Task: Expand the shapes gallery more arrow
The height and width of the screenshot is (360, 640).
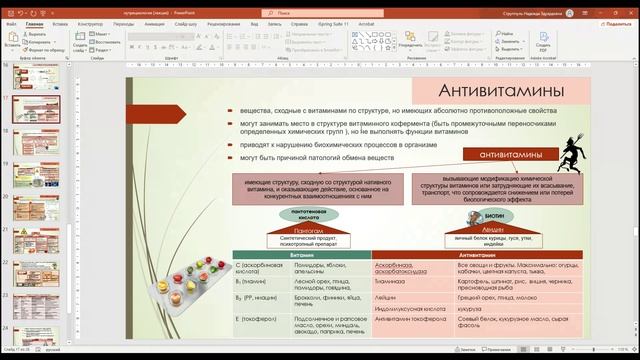Action: pyautogui.click(x=394, y=48)
